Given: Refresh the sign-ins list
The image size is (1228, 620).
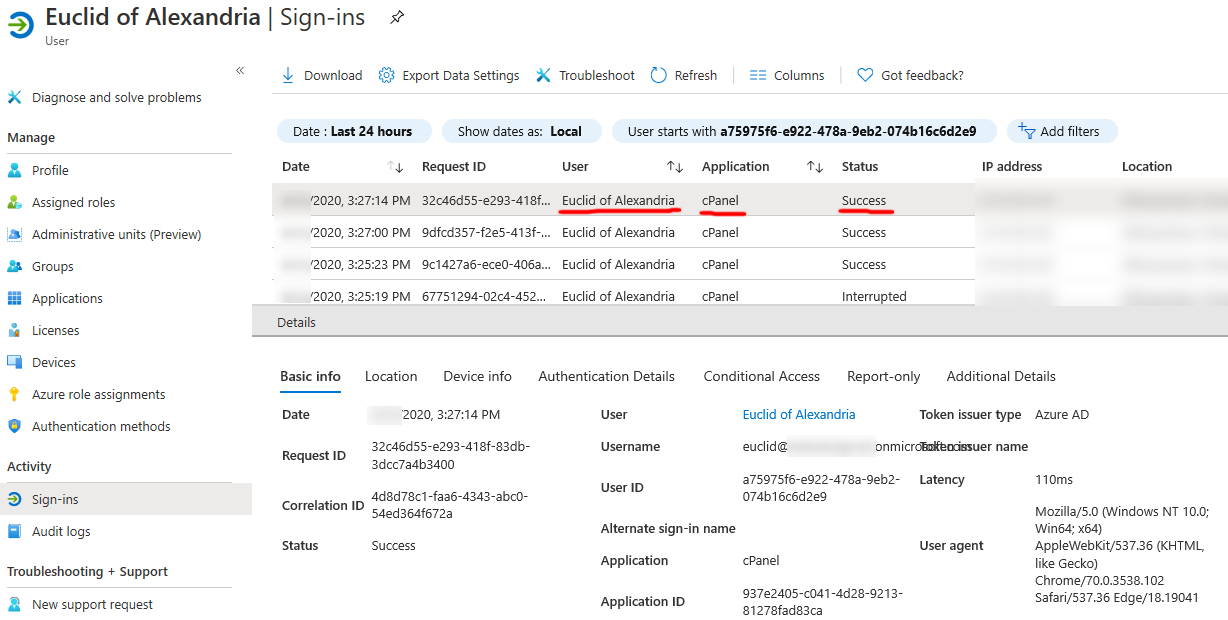Looking at the screenshot, I should (x=658, y=74).
